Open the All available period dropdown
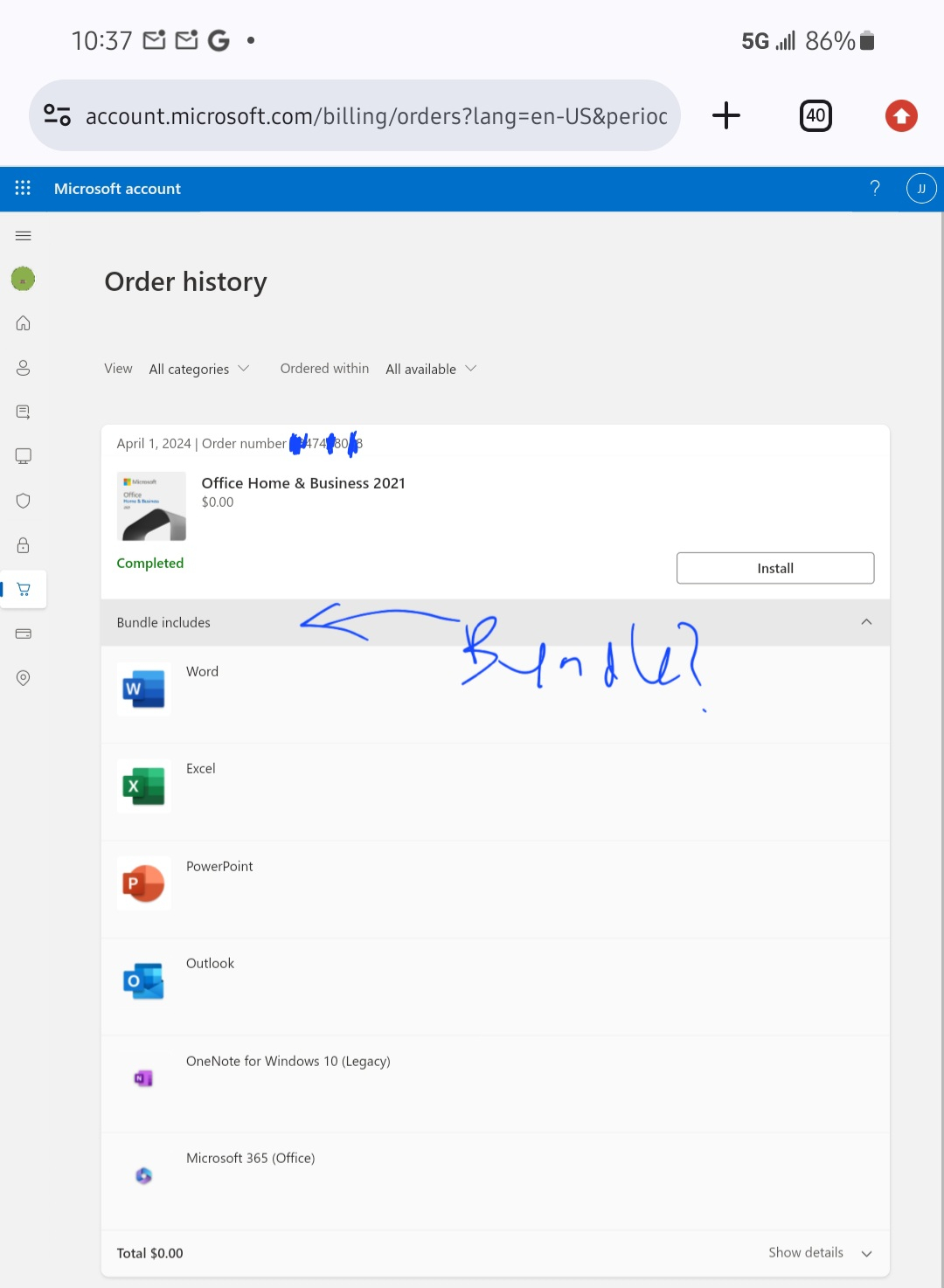 tap(431, 369)
